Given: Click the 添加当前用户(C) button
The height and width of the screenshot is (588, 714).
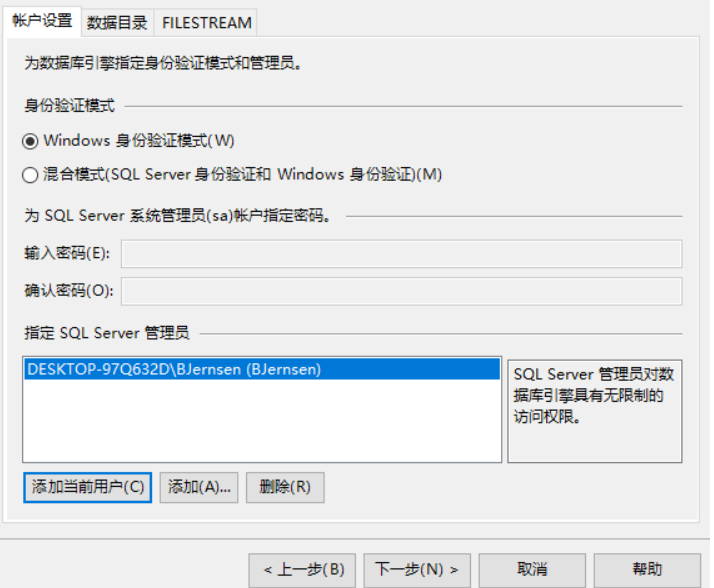Looking at the screenshot, I should coord(87,487).
